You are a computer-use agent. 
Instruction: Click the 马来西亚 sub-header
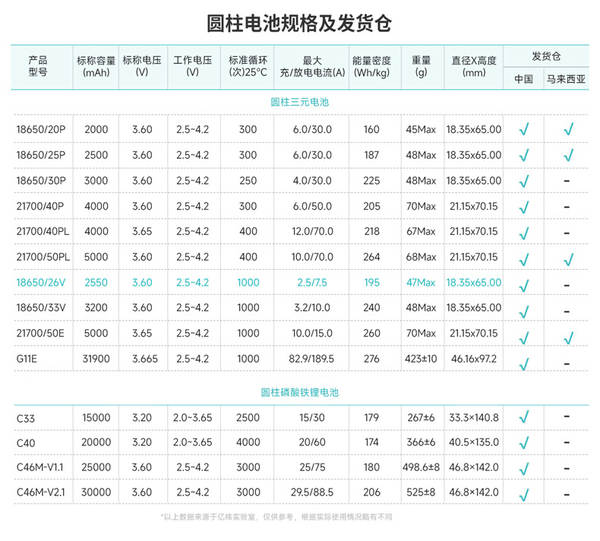coord(566,79)
